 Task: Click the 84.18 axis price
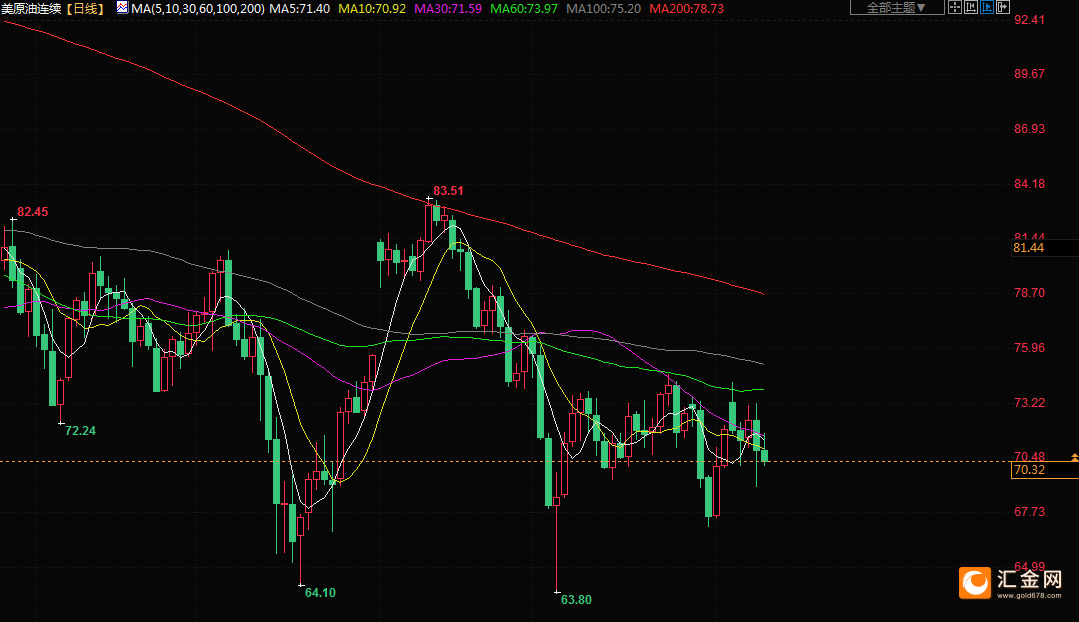[x=1029, y=184]
